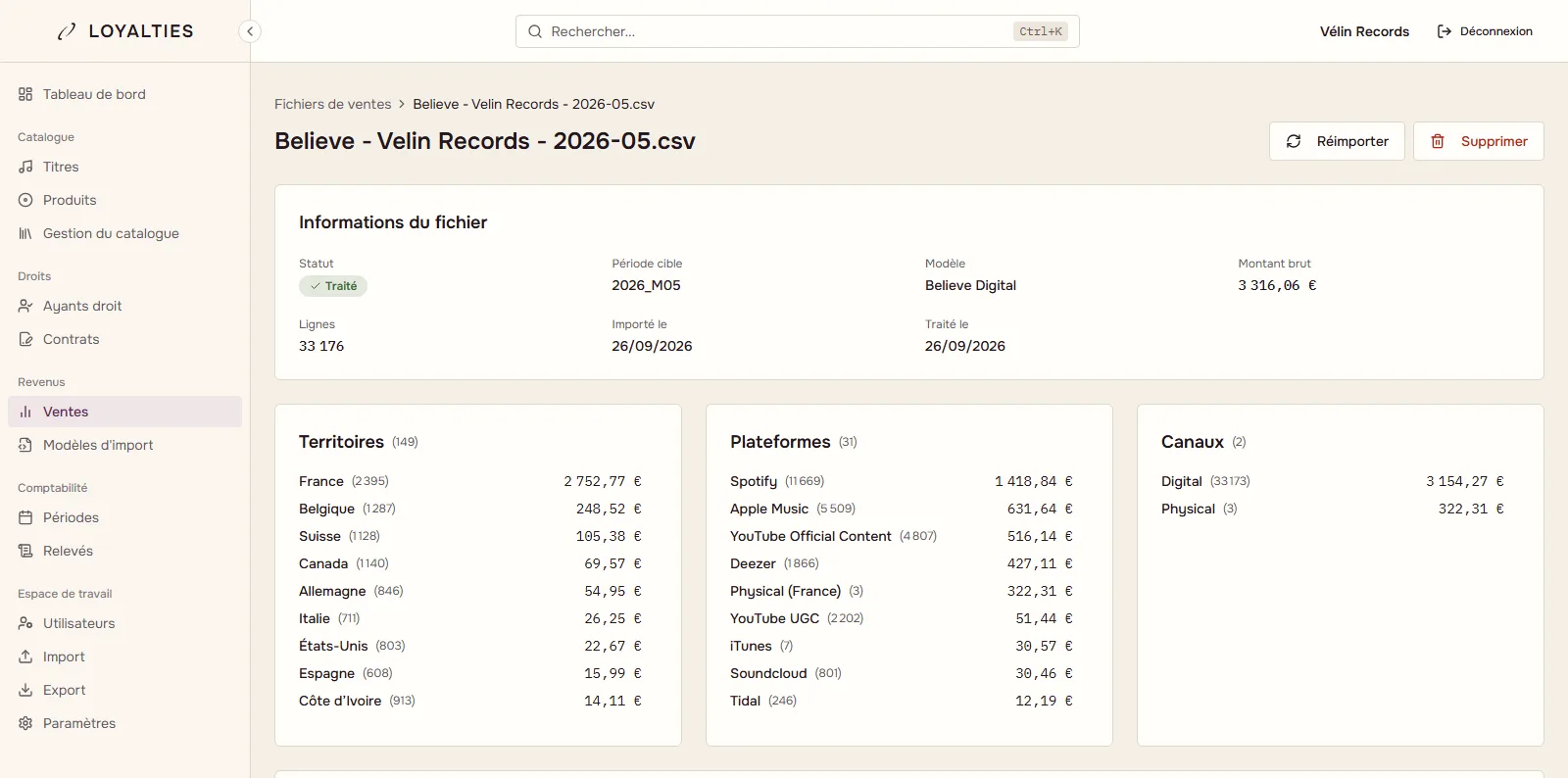Open the Périodes page
This screenshot has width=1568, height=778.
tap(71, 517)
